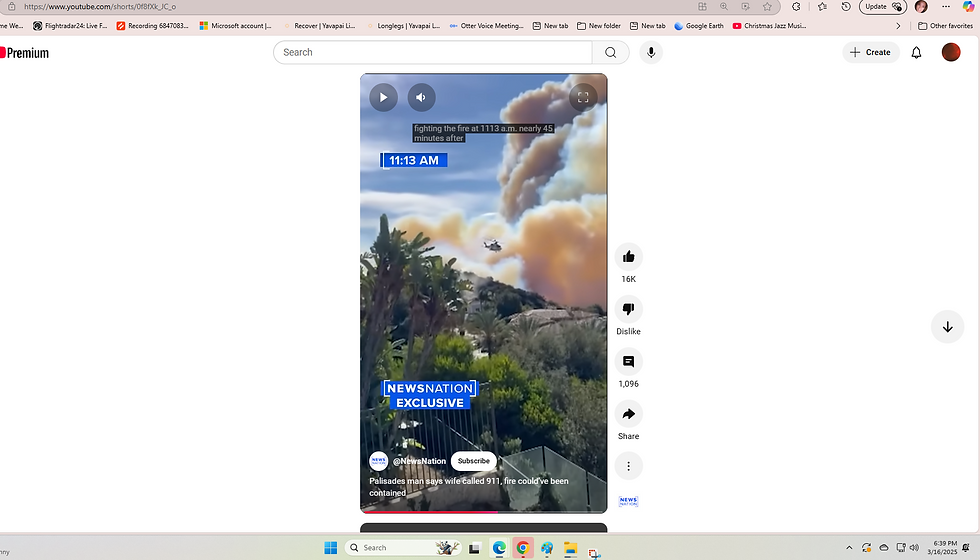Image resolution: width=980 pixels, height=560 pixels.
Task: Open the YouTube account avatar menu
Action: click(951, 52)
